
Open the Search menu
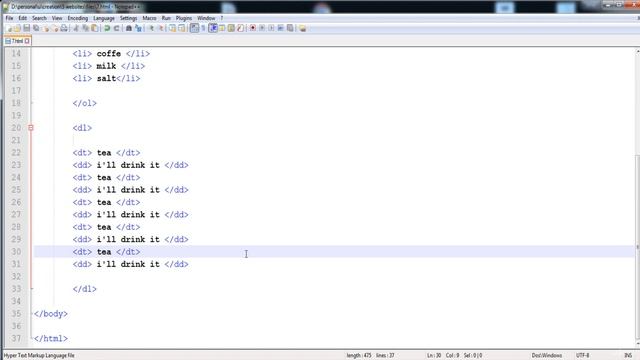click(x=39, y=18)
